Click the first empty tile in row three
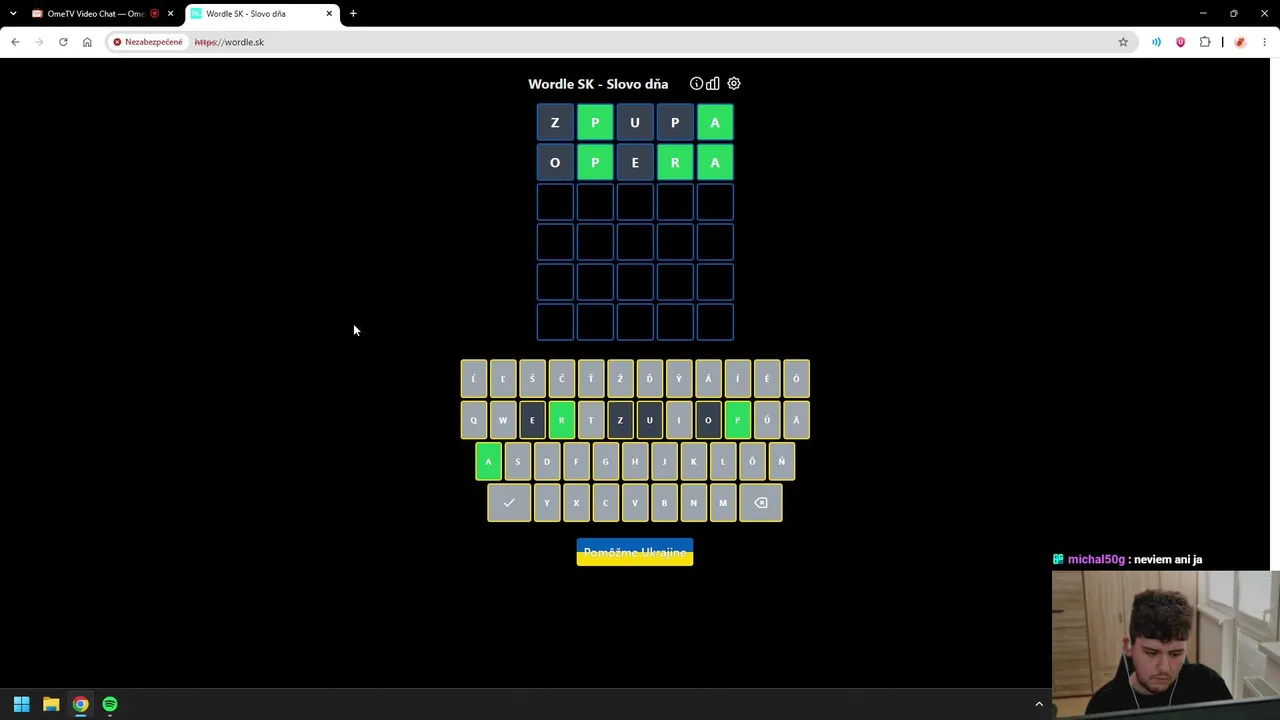The width and height of the screenshot is (1280, 720). pos(555,203)
